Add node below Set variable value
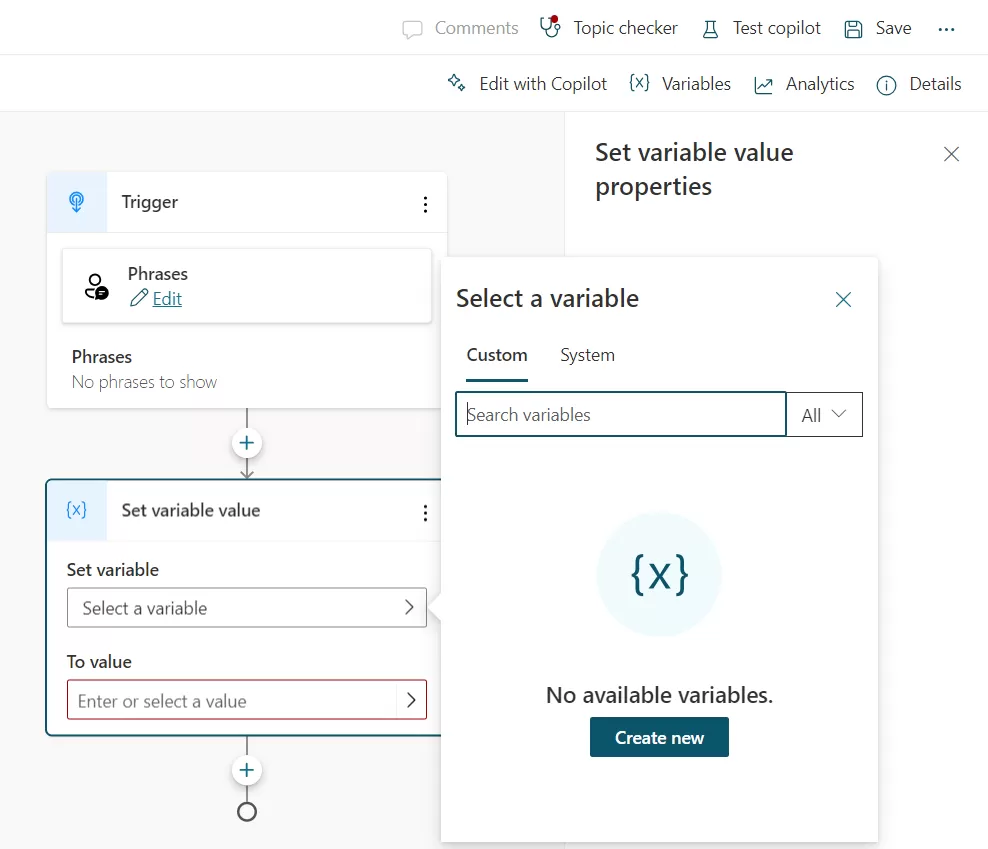This screenshot has height=849, width=988. point(247,770)
